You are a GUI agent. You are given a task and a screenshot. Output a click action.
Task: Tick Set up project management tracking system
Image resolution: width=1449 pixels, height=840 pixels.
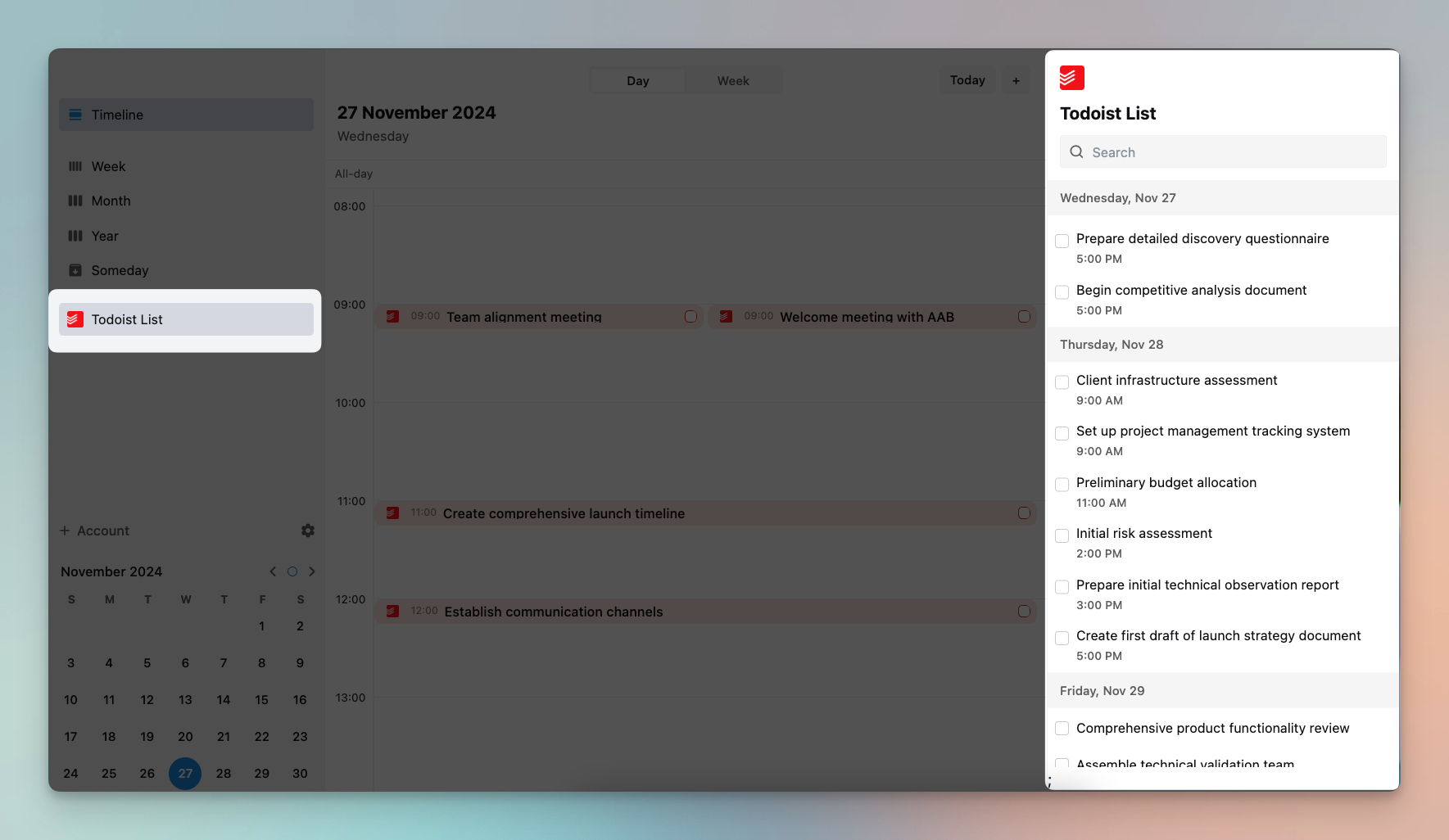click(x=1062, y=433)
